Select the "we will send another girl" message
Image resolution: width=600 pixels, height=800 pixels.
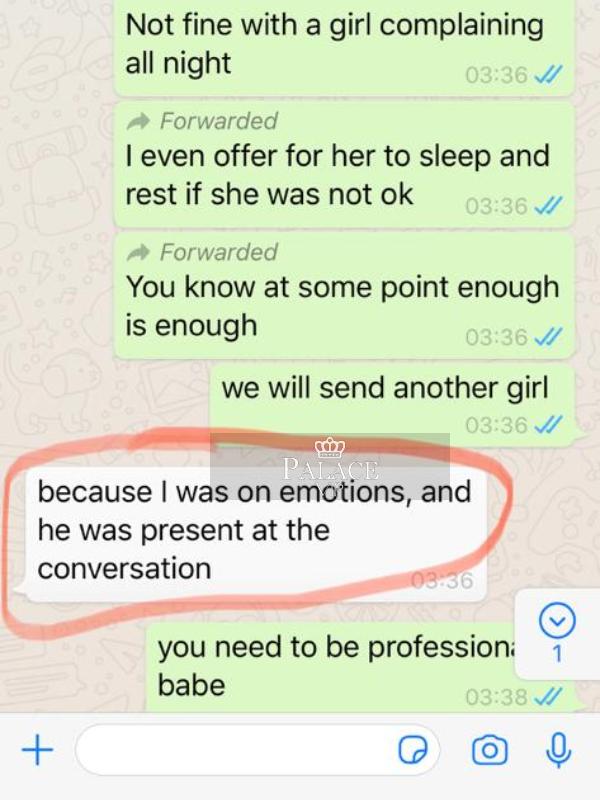tap(392, 405)
